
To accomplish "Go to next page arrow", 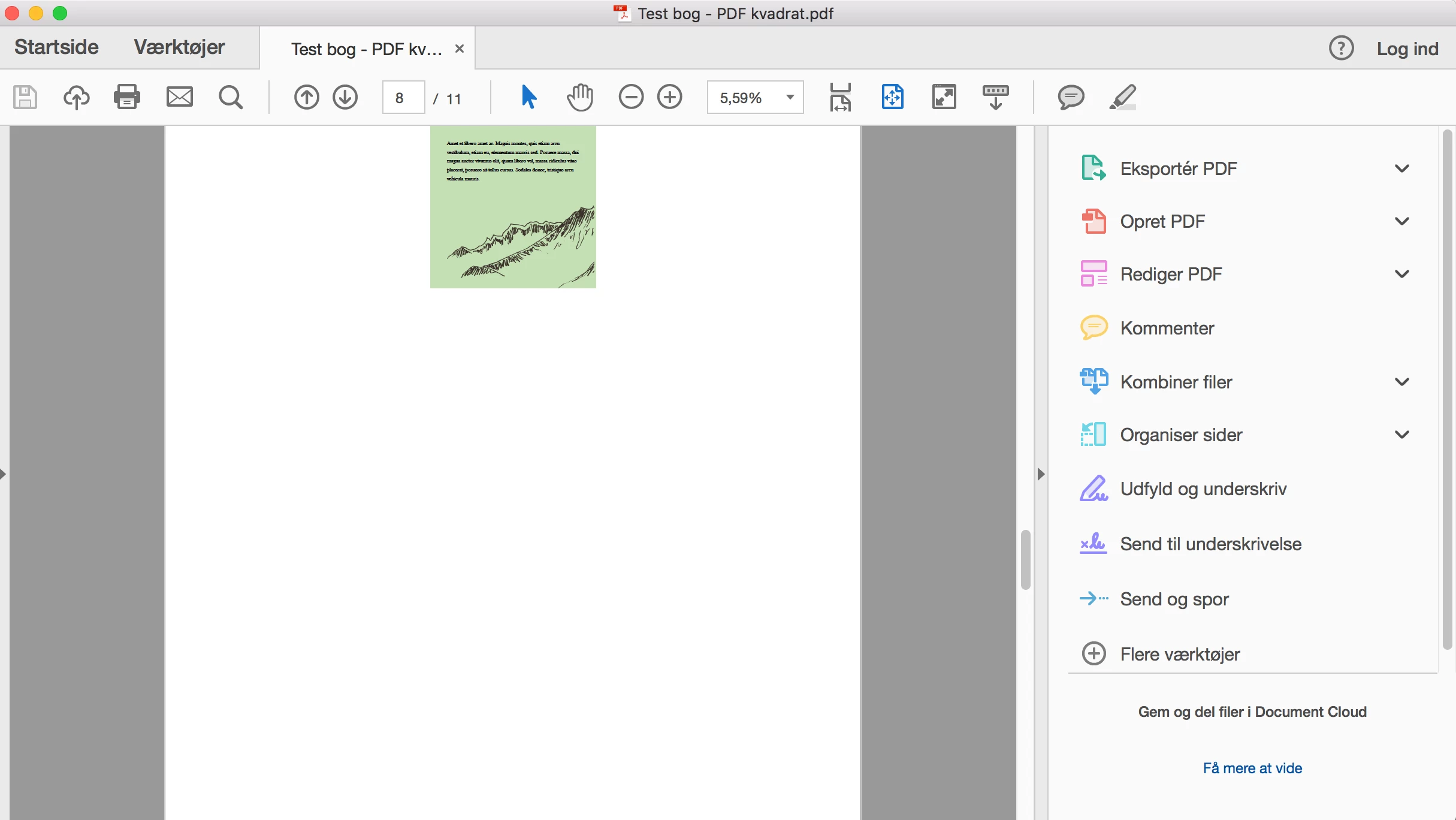I will (345, 97).
